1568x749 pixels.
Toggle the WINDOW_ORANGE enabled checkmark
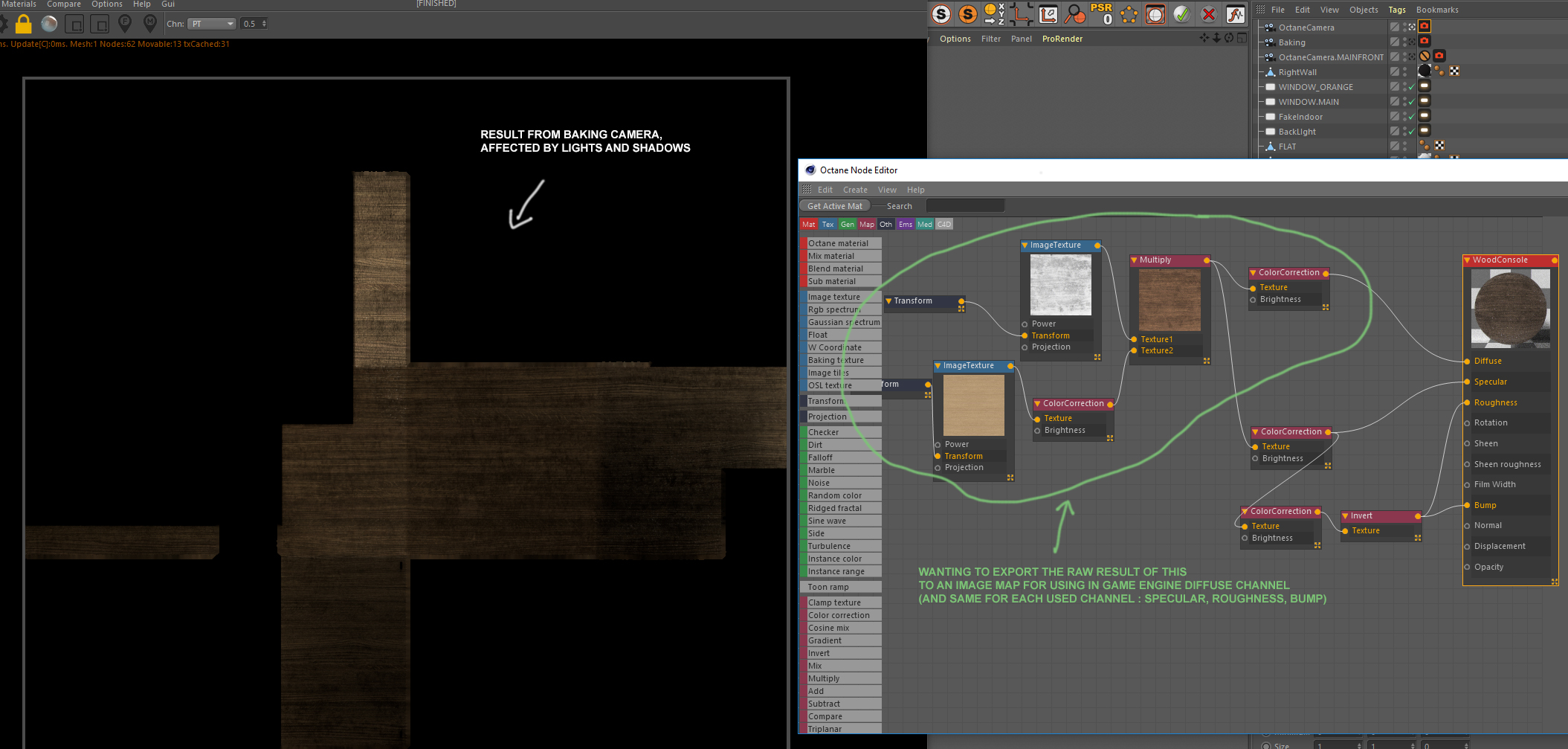click(1411, 87)
